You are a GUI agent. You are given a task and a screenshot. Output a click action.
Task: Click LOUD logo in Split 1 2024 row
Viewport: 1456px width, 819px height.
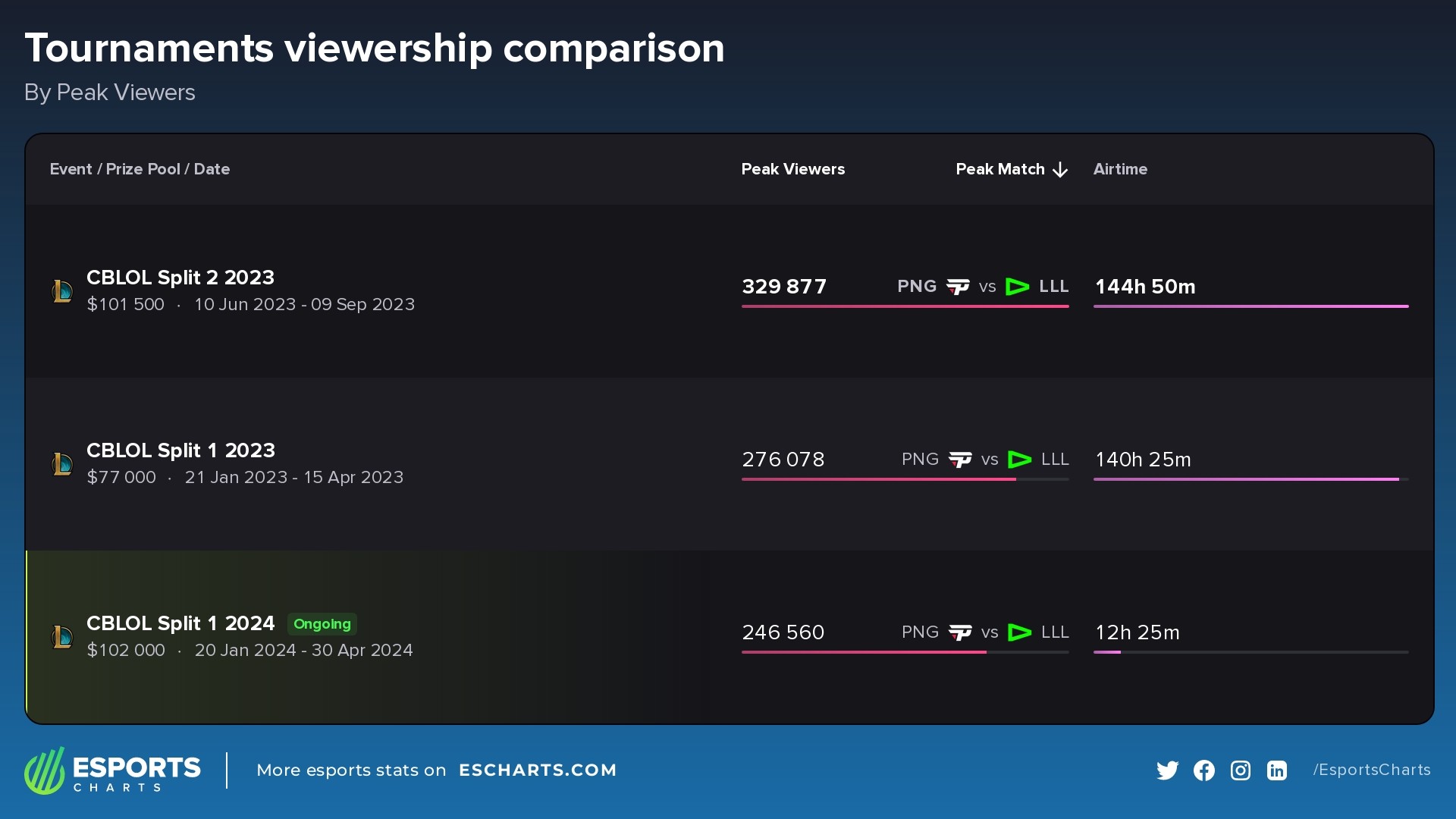tap(1019, 632)
